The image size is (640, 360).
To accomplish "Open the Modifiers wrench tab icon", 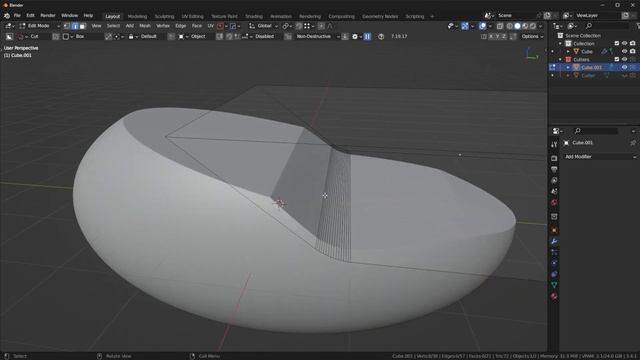I will 554,242.
